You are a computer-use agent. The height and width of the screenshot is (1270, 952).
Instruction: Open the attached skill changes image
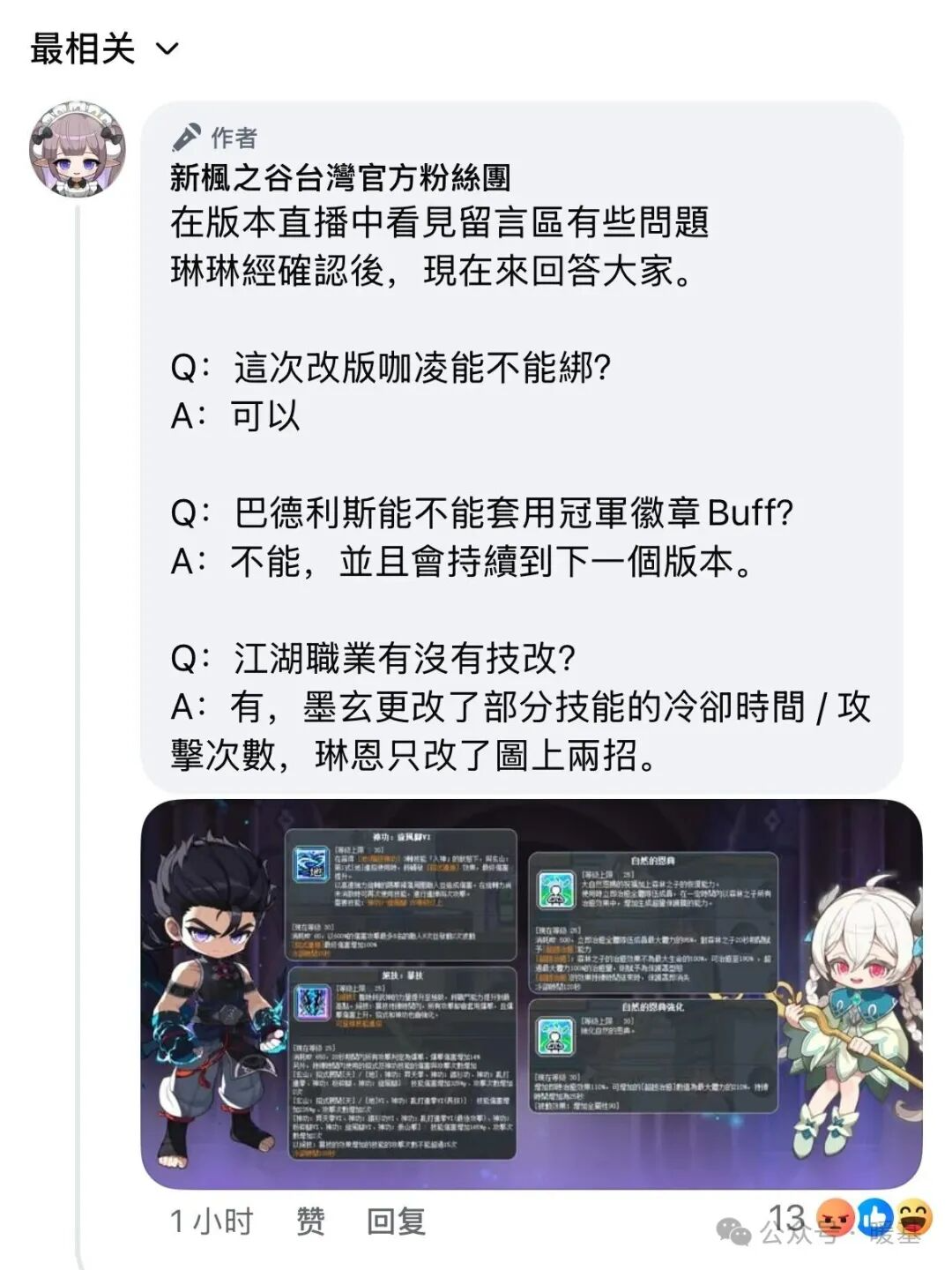point(532,994)
